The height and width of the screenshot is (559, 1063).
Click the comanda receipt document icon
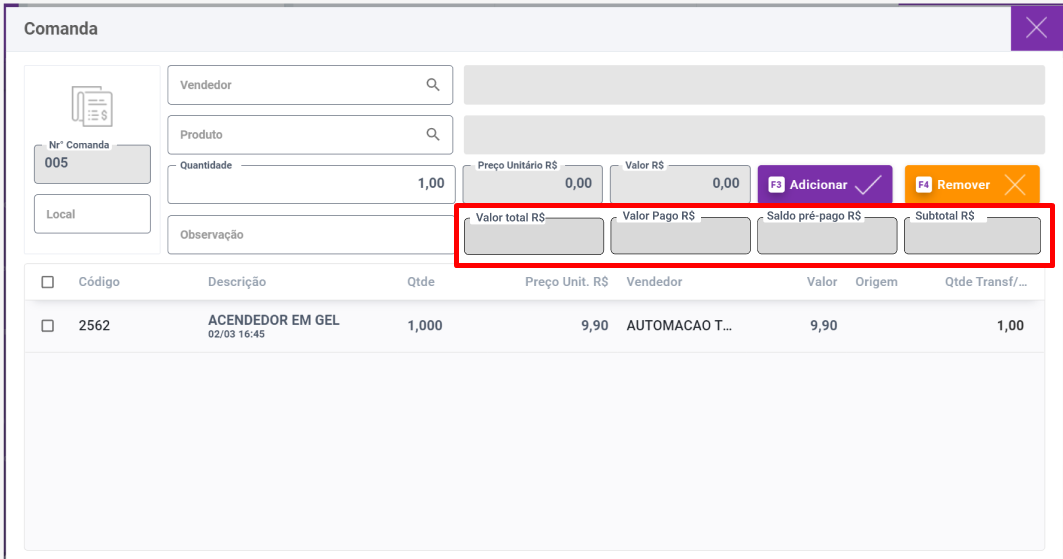tap(92, 105)
